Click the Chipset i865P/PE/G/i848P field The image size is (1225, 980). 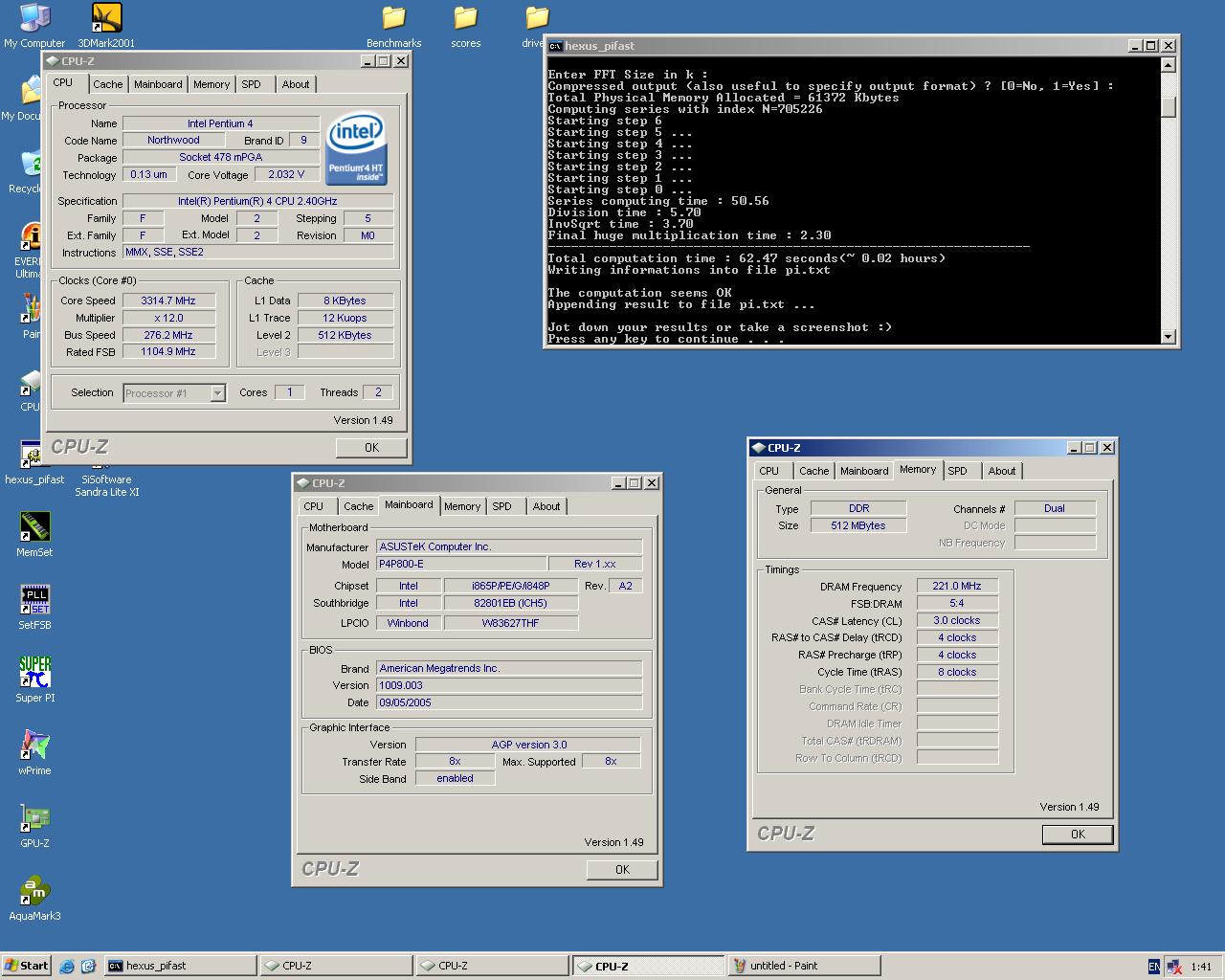pyautogui.click(x=511, y=586)
